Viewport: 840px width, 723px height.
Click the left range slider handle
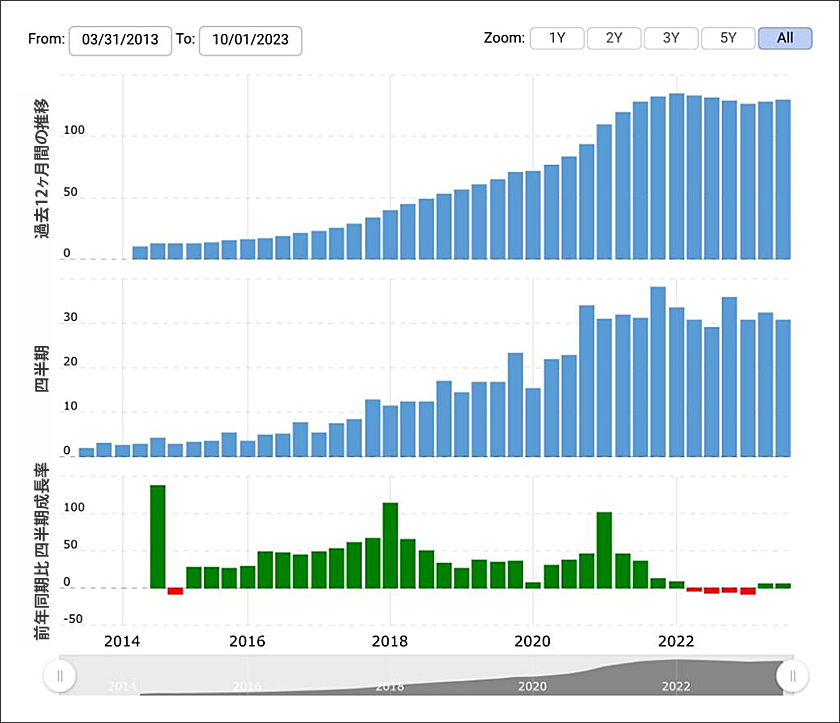pyautogui.click(x=59, y=676)
